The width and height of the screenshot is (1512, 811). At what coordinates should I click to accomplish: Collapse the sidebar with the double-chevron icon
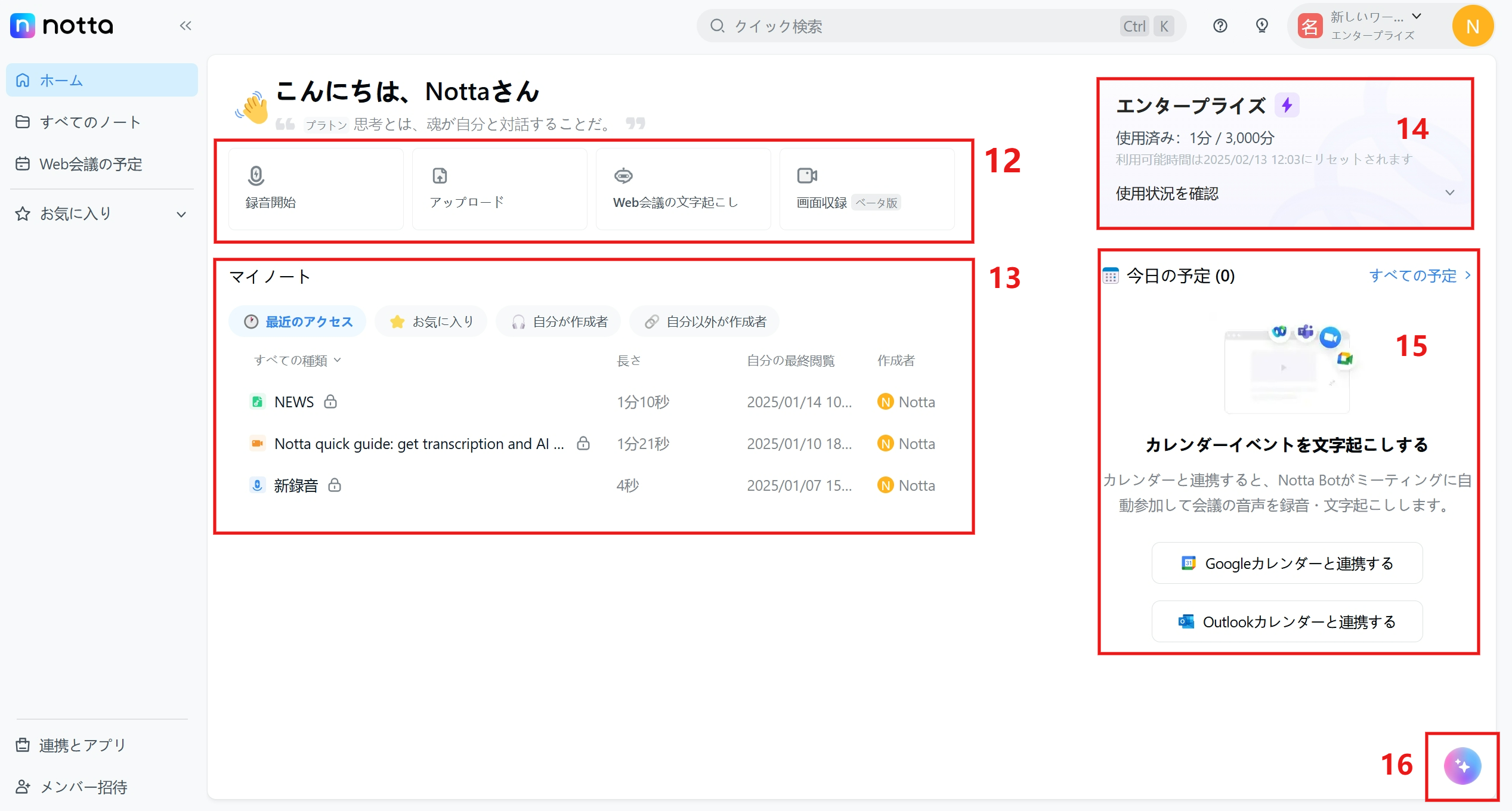tap(185, 26)
